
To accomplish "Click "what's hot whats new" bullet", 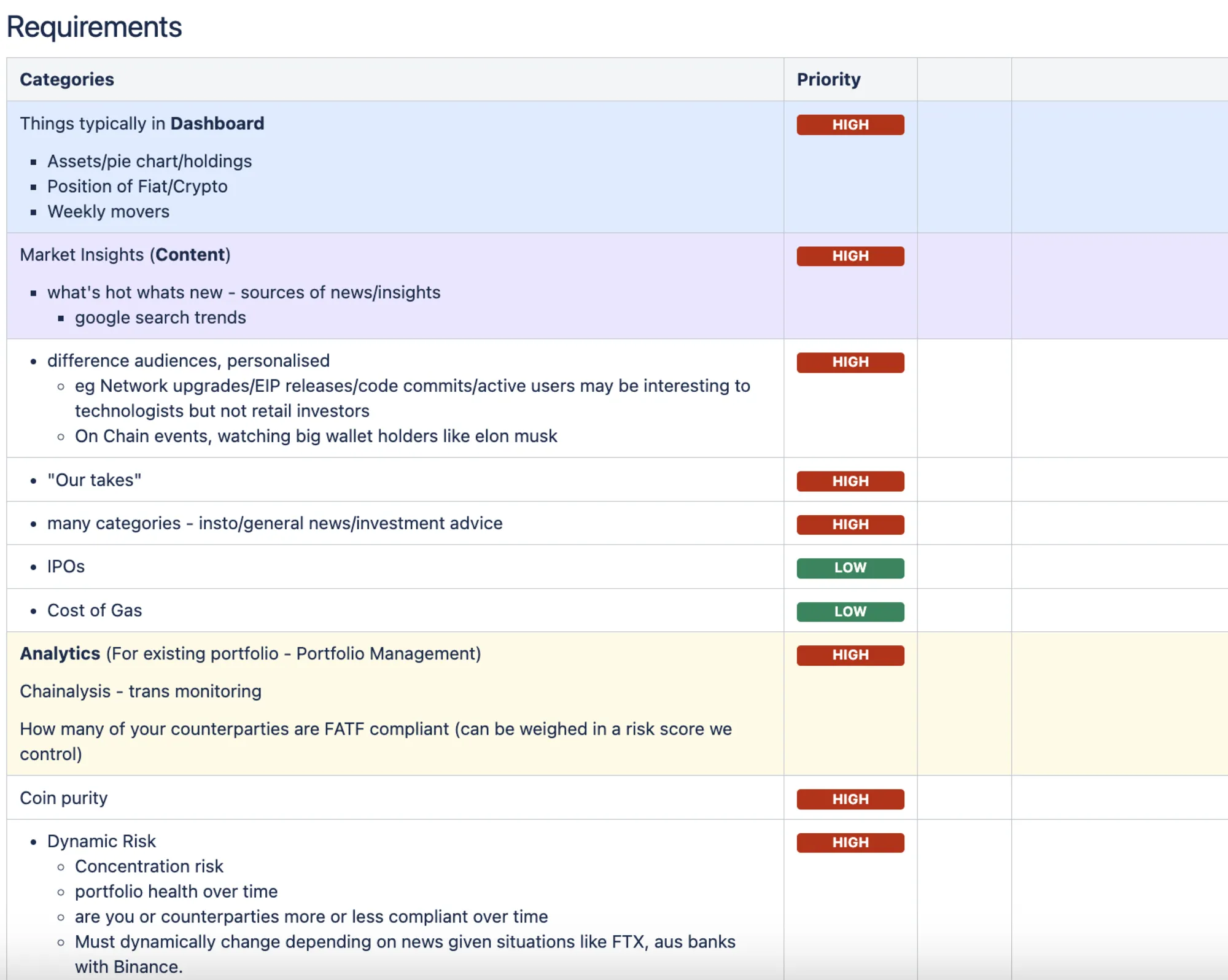I will click(244, 292).
